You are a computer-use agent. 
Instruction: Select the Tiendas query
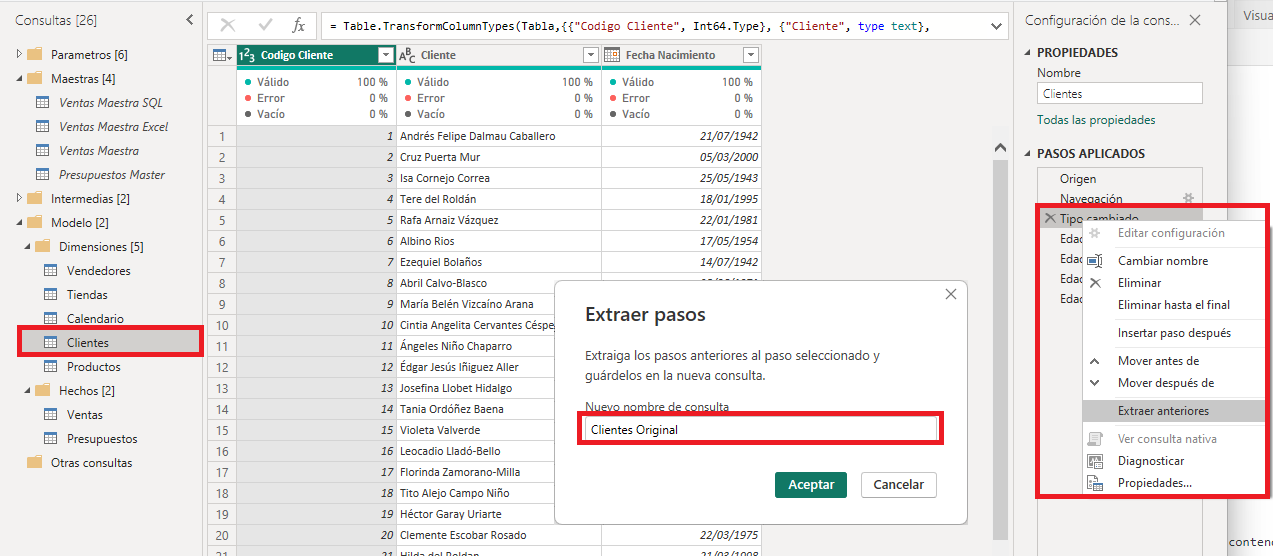[x=87, y=295]
